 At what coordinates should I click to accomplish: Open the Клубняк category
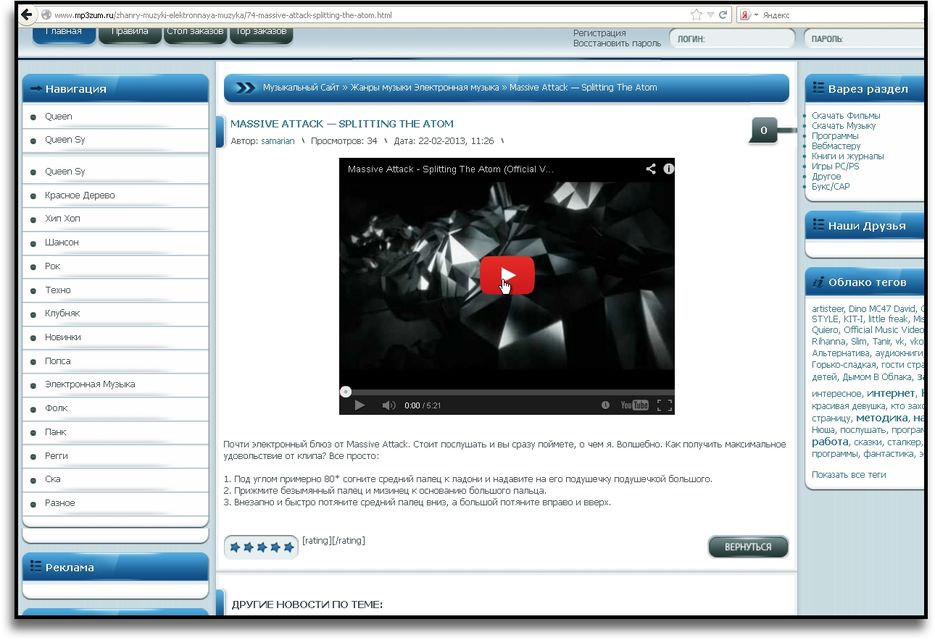pos(62,314)
